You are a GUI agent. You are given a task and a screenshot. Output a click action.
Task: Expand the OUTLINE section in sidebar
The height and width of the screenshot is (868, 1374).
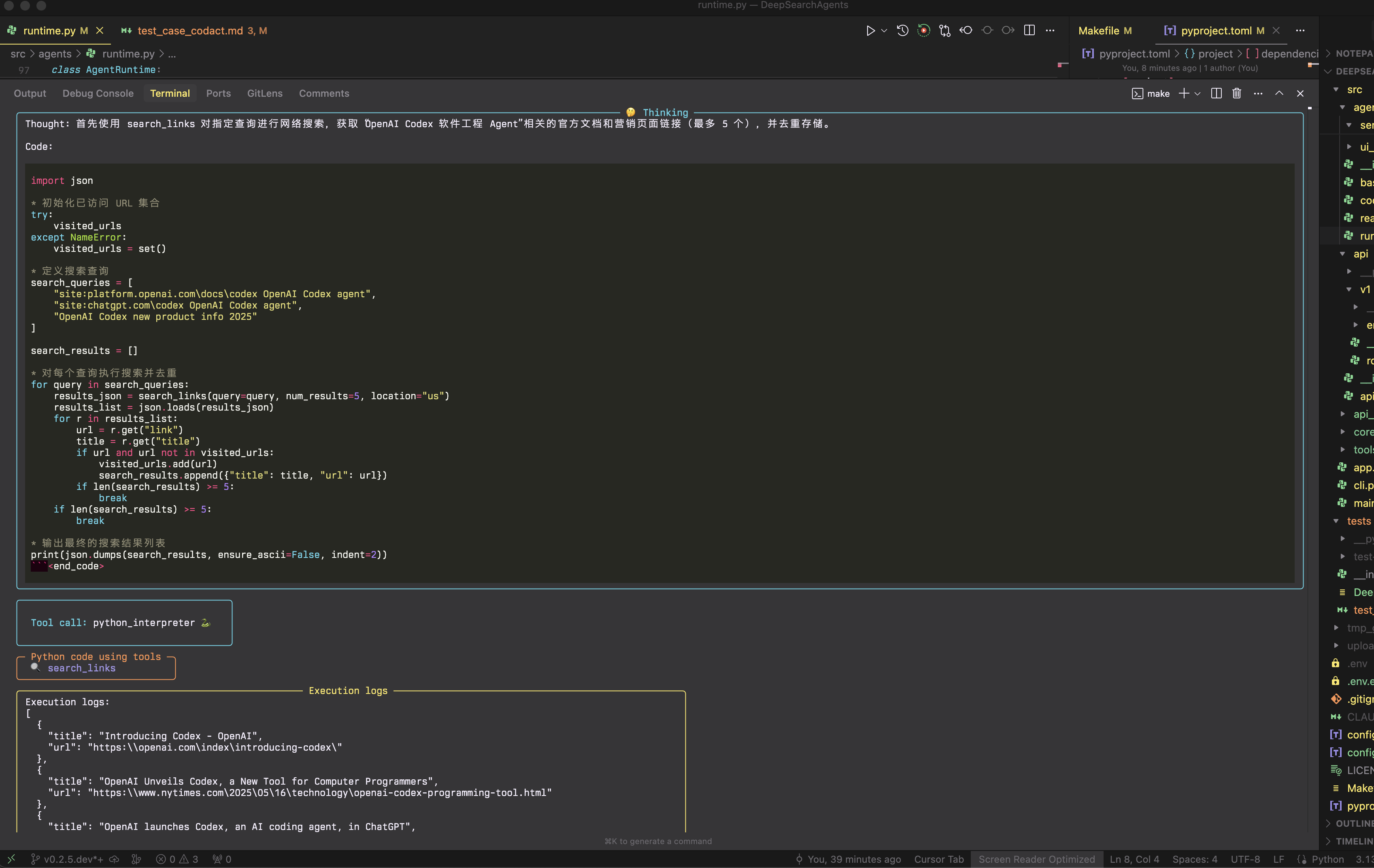[1348, 823]
